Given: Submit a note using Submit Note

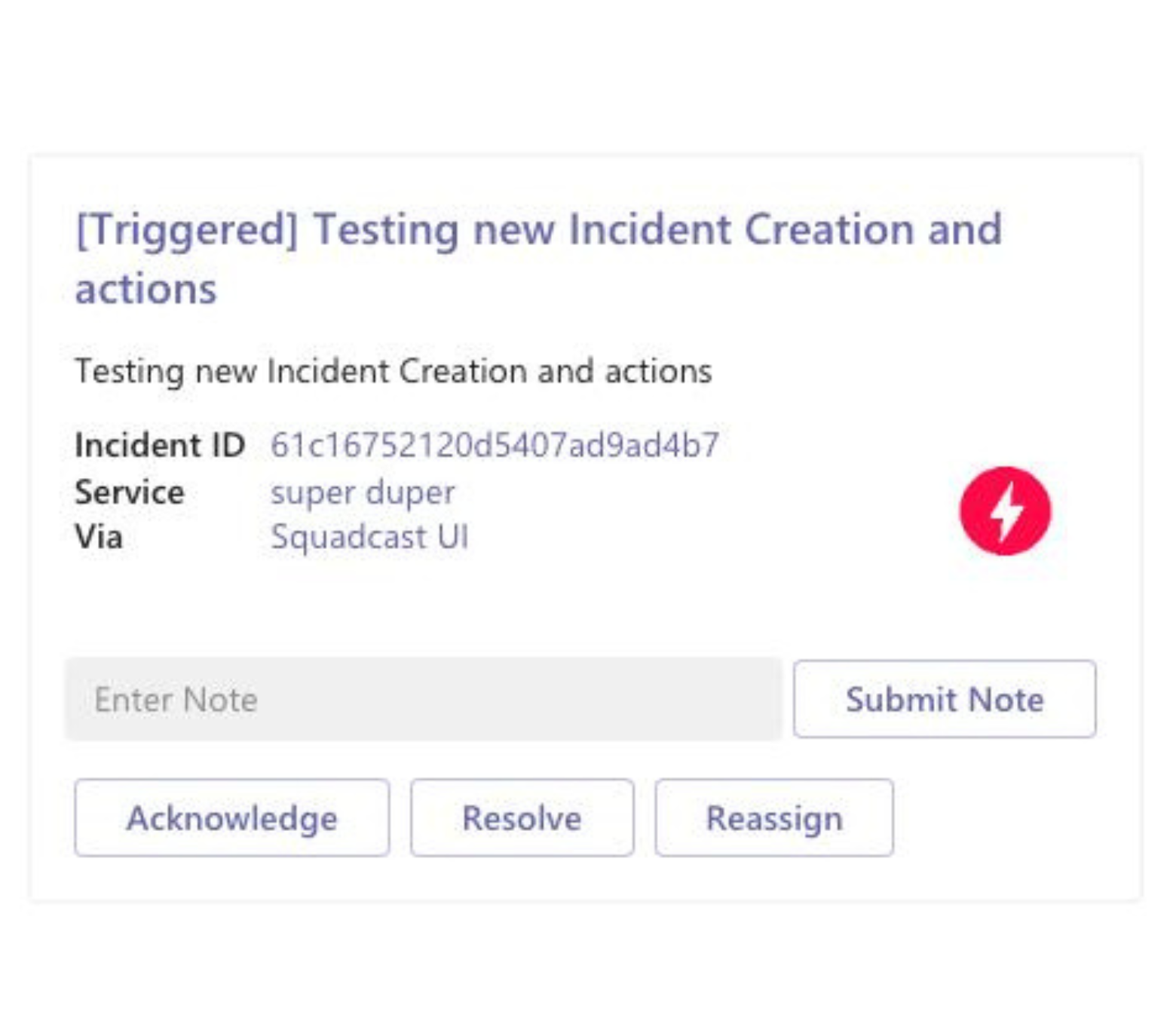Looking at the screenshot, I should [x=945, y=699].
